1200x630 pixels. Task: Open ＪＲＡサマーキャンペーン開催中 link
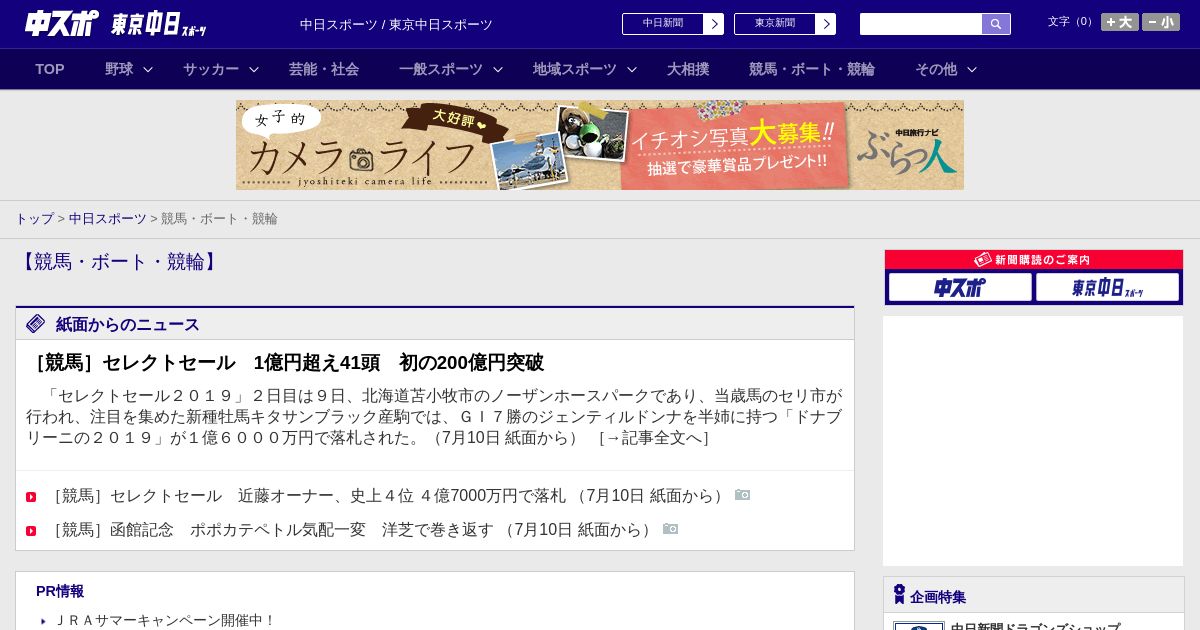[165, 620]
